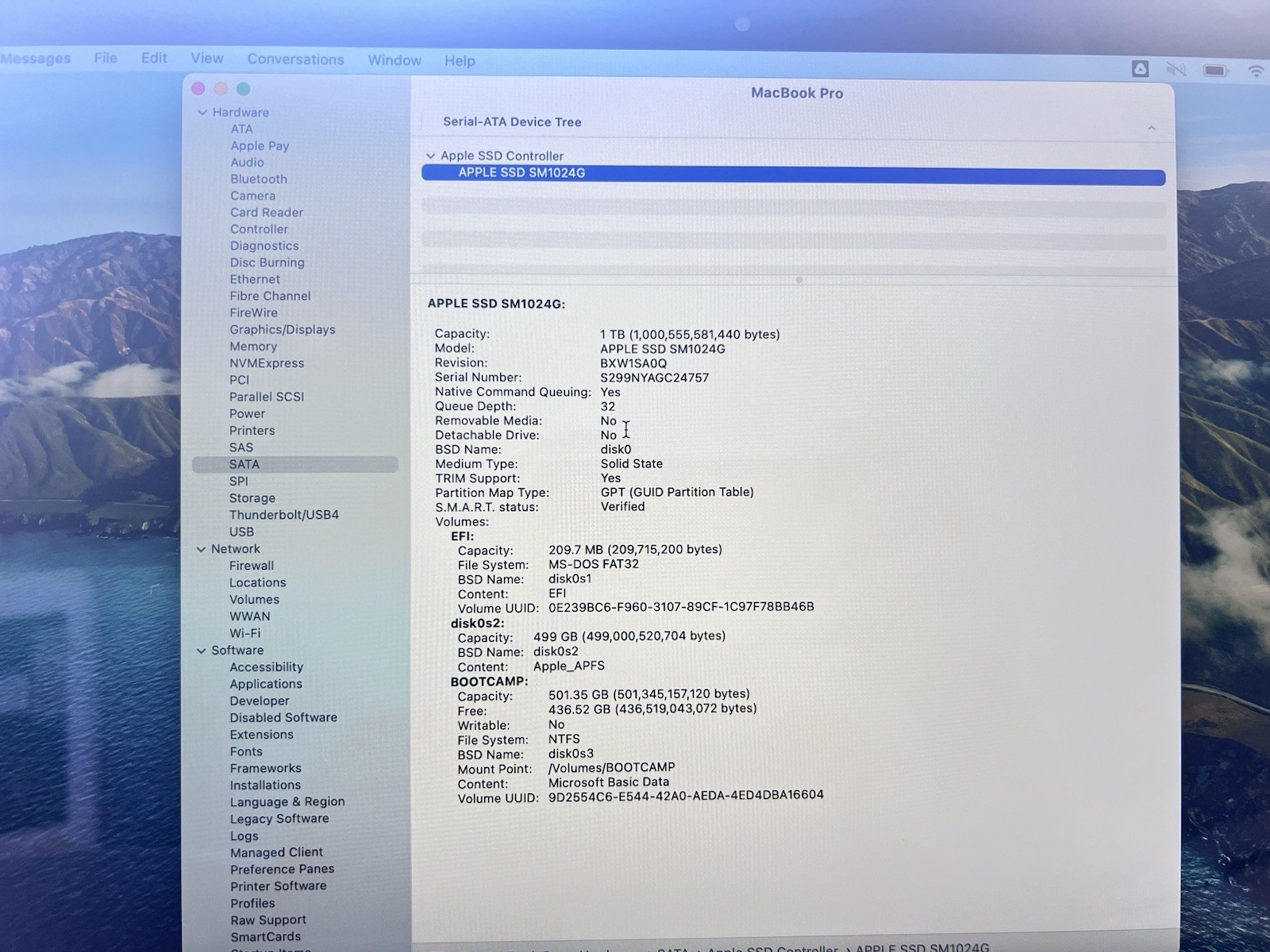Viewport: 1270px width, 952px height.
Task: Click the triangle app icon in menu bar
Action: click(1140, 69)
